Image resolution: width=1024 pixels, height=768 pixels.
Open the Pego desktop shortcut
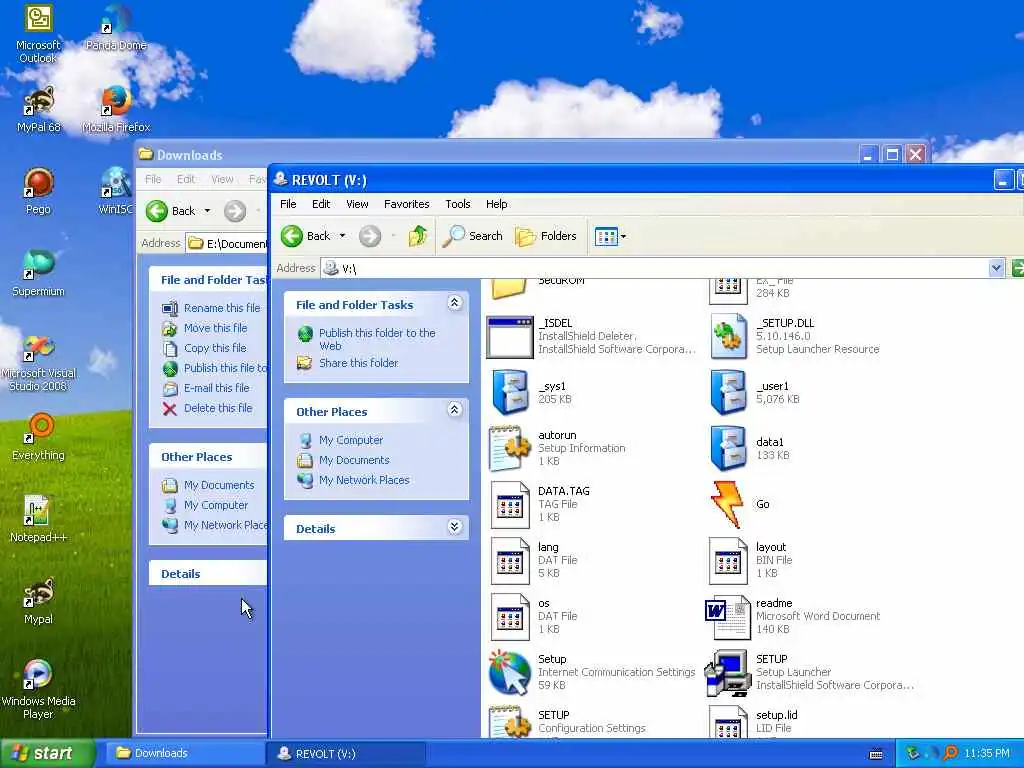pyautogui.click(x=38, y=191)
